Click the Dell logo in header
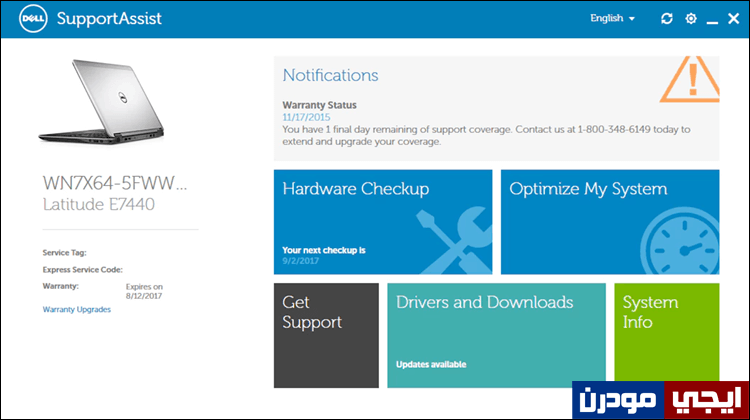 33,19
